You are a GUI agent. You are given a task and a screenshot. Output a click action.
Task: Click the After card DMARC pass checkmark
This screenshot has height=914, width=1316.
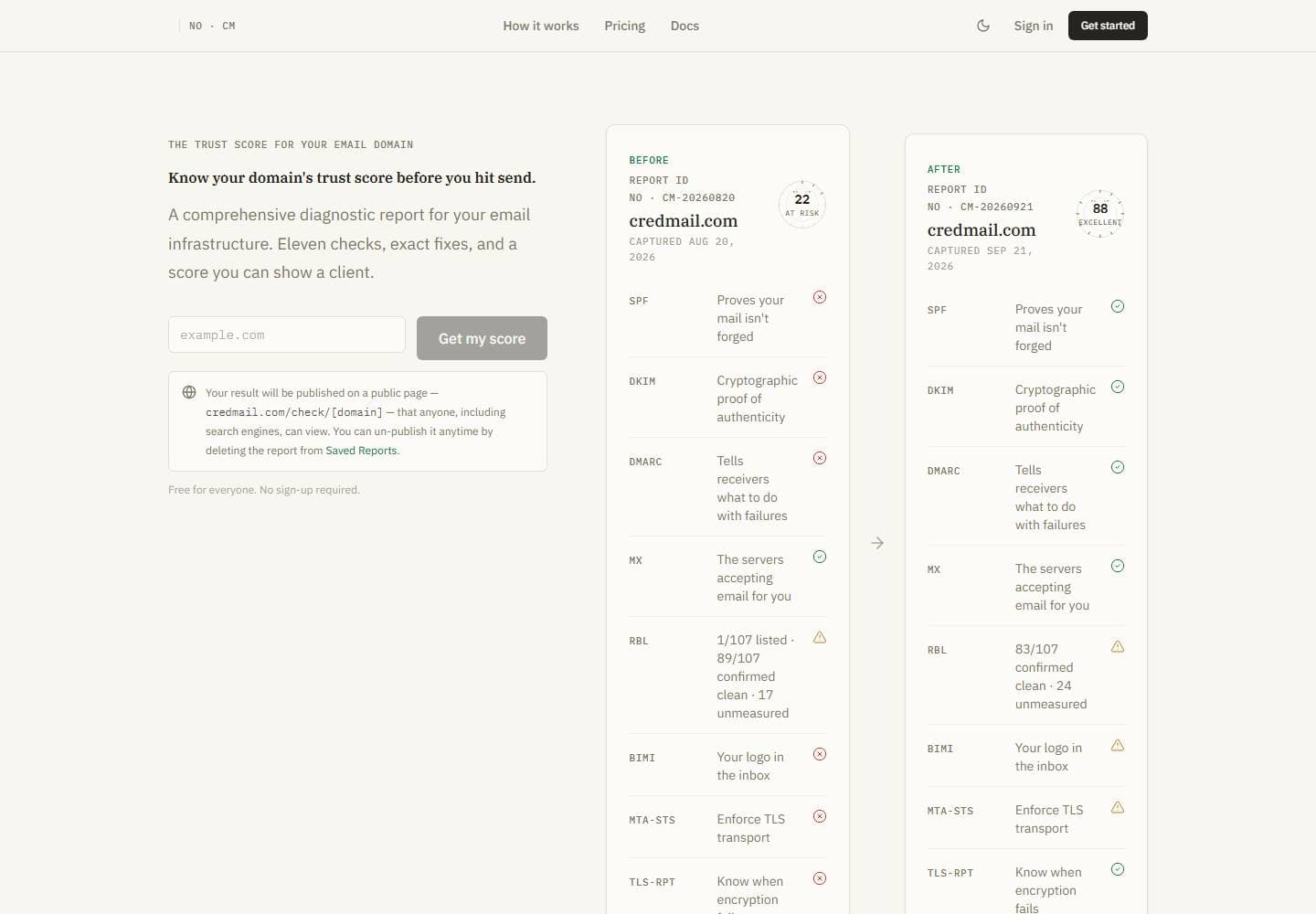coord(1118,467)
